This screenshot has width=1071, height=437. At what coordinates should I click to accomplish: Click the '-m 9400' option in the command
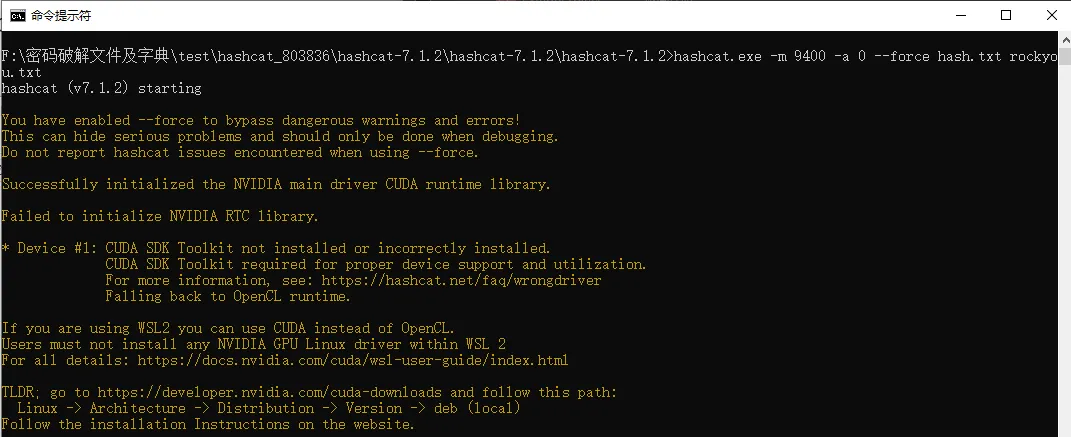[x=798, y=56]
